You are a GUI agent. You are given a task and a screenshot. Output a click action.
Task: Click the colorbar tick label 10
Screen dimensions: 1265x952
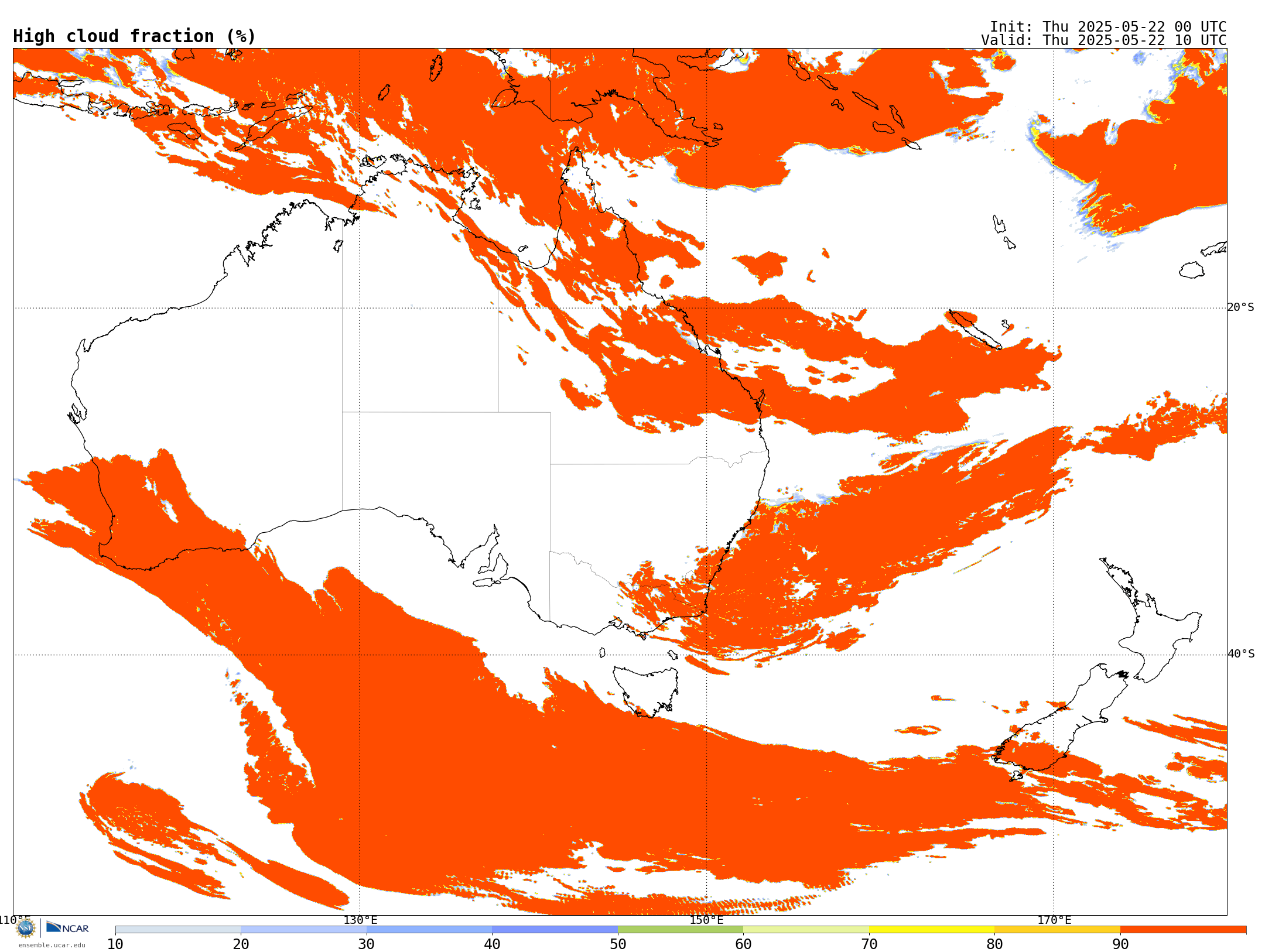click(x=115, y=944)
